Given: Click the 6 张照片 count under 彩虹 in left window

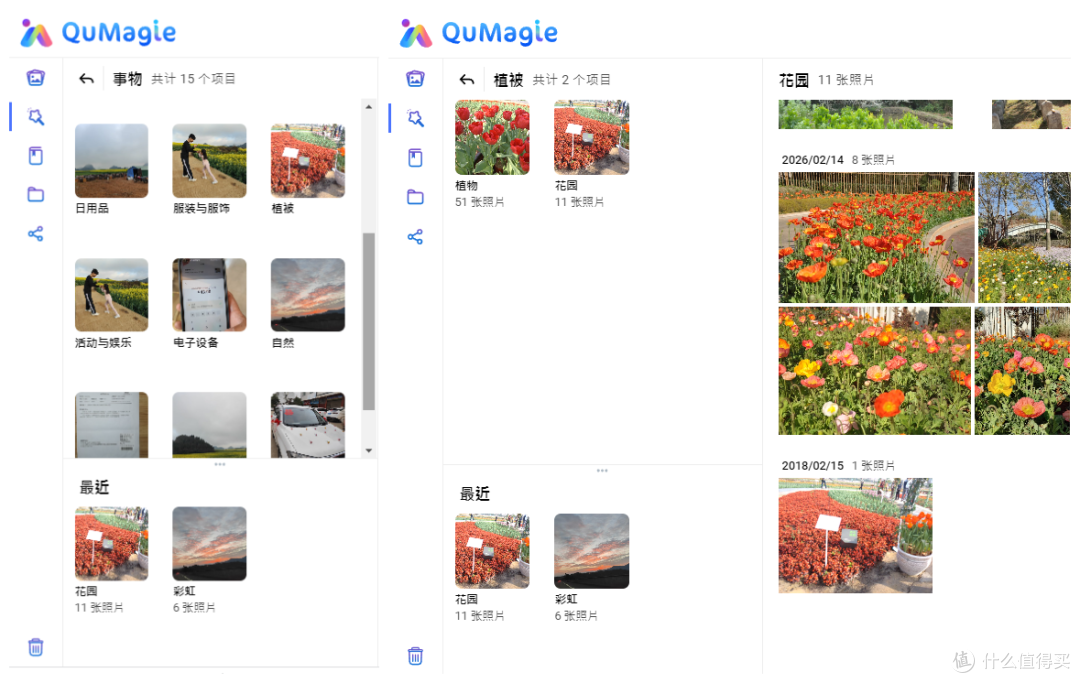Looking at the screenshot, I should (194, 607).
